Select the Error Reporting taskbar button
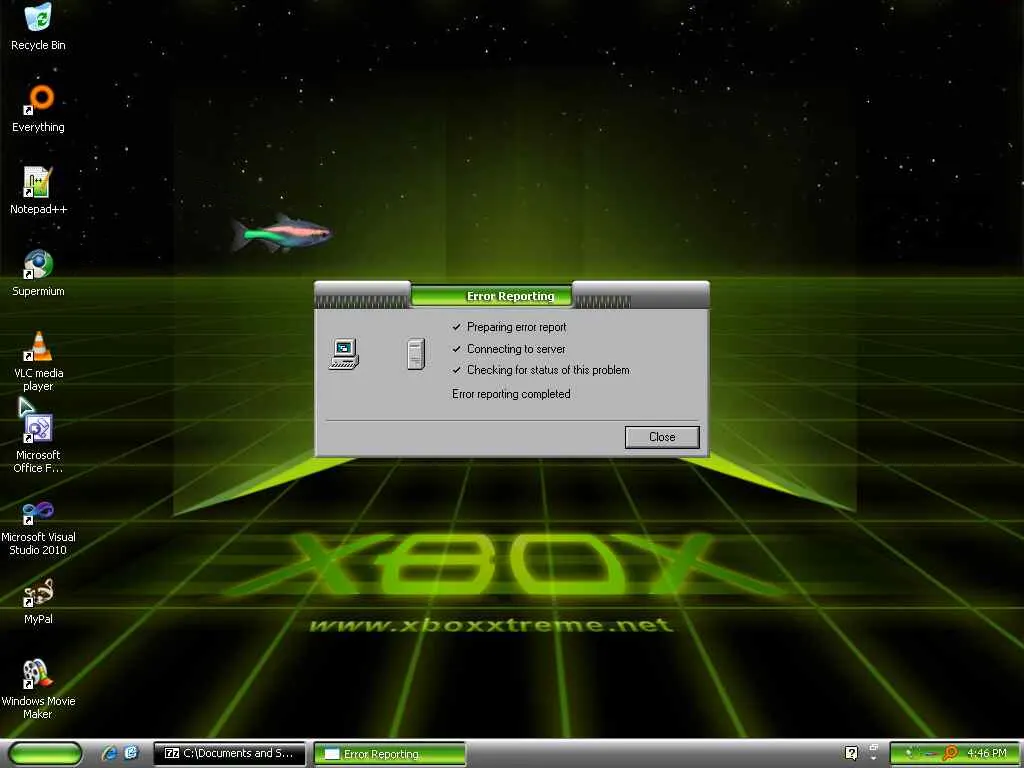This screenshot has height=768, width=1024. coord(390,754)
